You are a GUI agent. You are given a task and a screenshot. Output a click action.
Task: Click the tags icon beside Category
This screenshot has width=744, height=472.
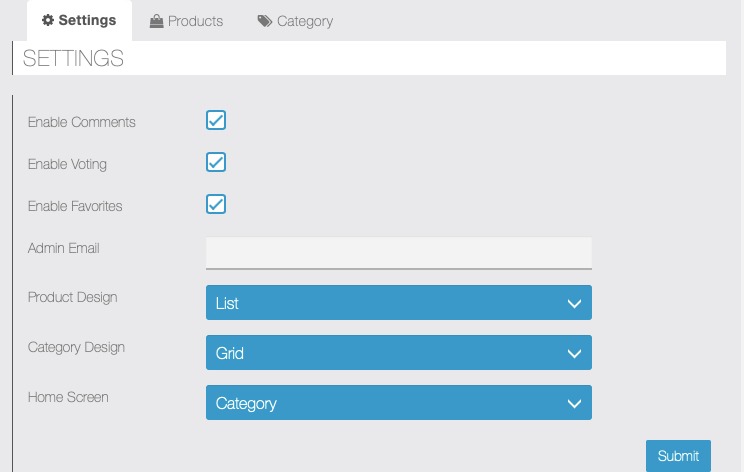point(265,21)
